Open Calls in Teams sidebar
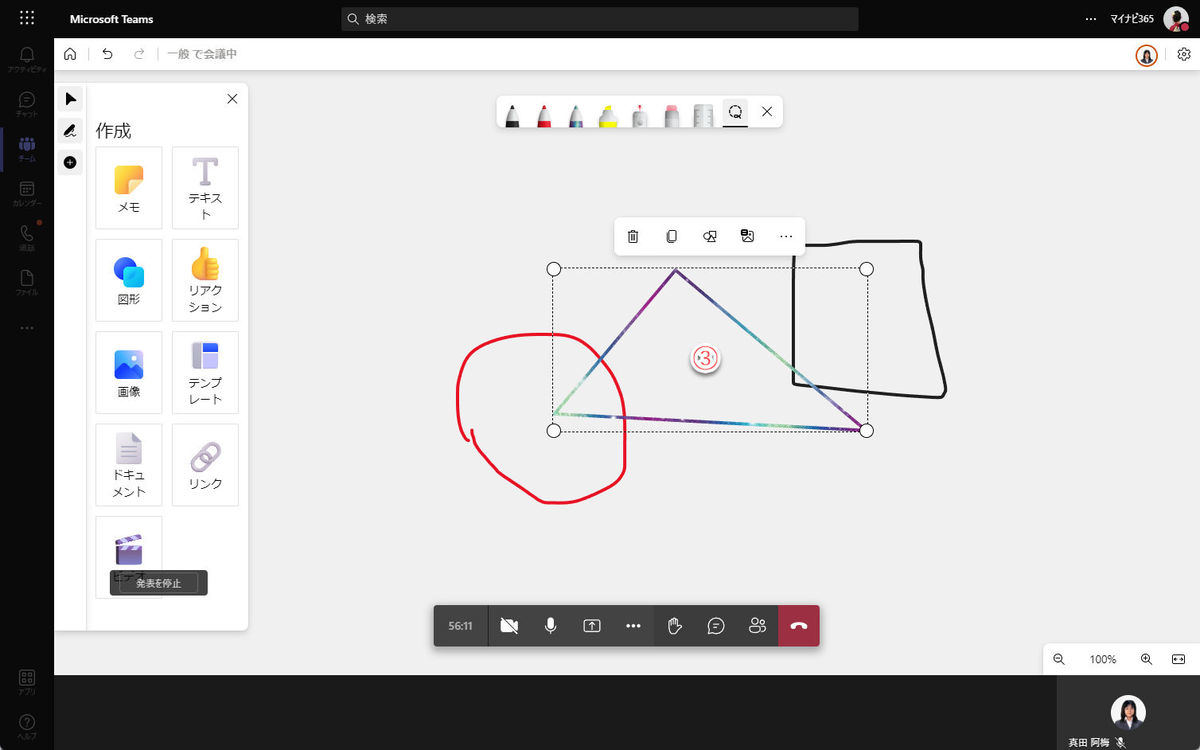Image resolution: width=1200 pixels, height=750 pixels. [27, 237]
